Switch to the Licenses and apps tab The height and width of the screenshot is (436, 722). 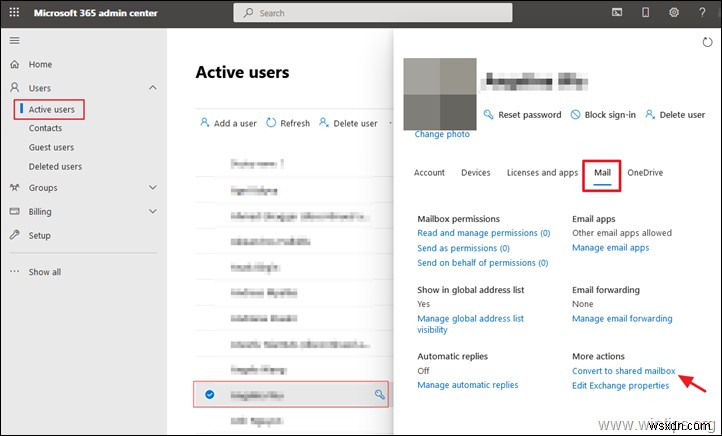click(x=542, y=172)
